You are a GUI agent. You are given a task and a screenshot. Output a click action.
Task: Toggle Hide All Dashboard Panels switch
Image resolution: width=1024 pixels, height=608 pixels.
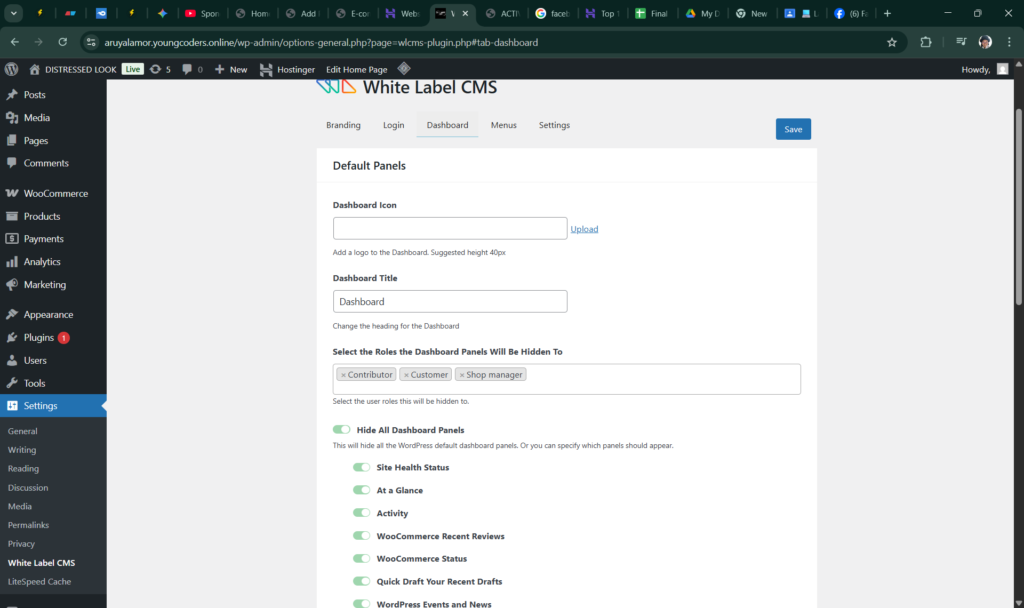[x=342, y=430]
